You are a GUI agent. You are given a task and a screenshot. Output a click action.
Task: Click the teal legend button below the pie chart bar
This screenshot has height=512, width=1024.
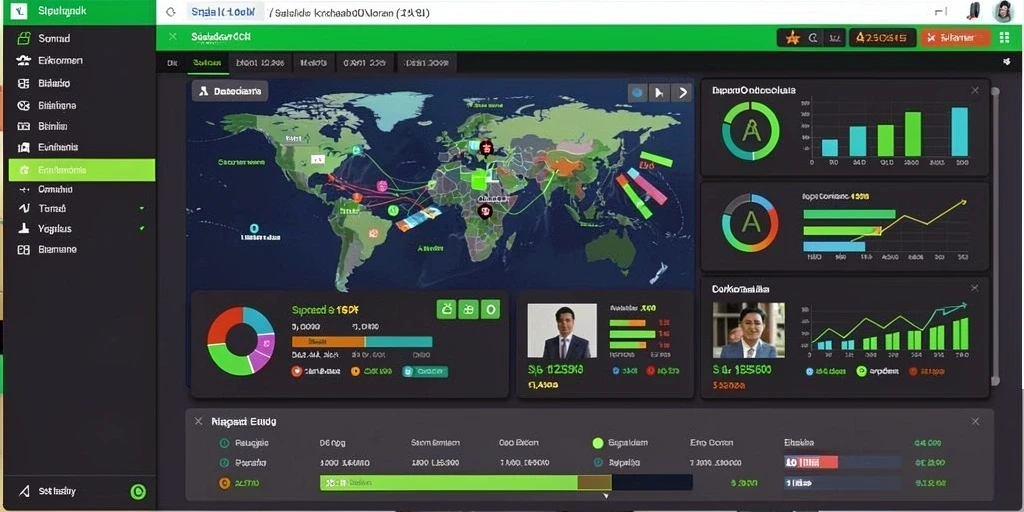coord(425,371)
